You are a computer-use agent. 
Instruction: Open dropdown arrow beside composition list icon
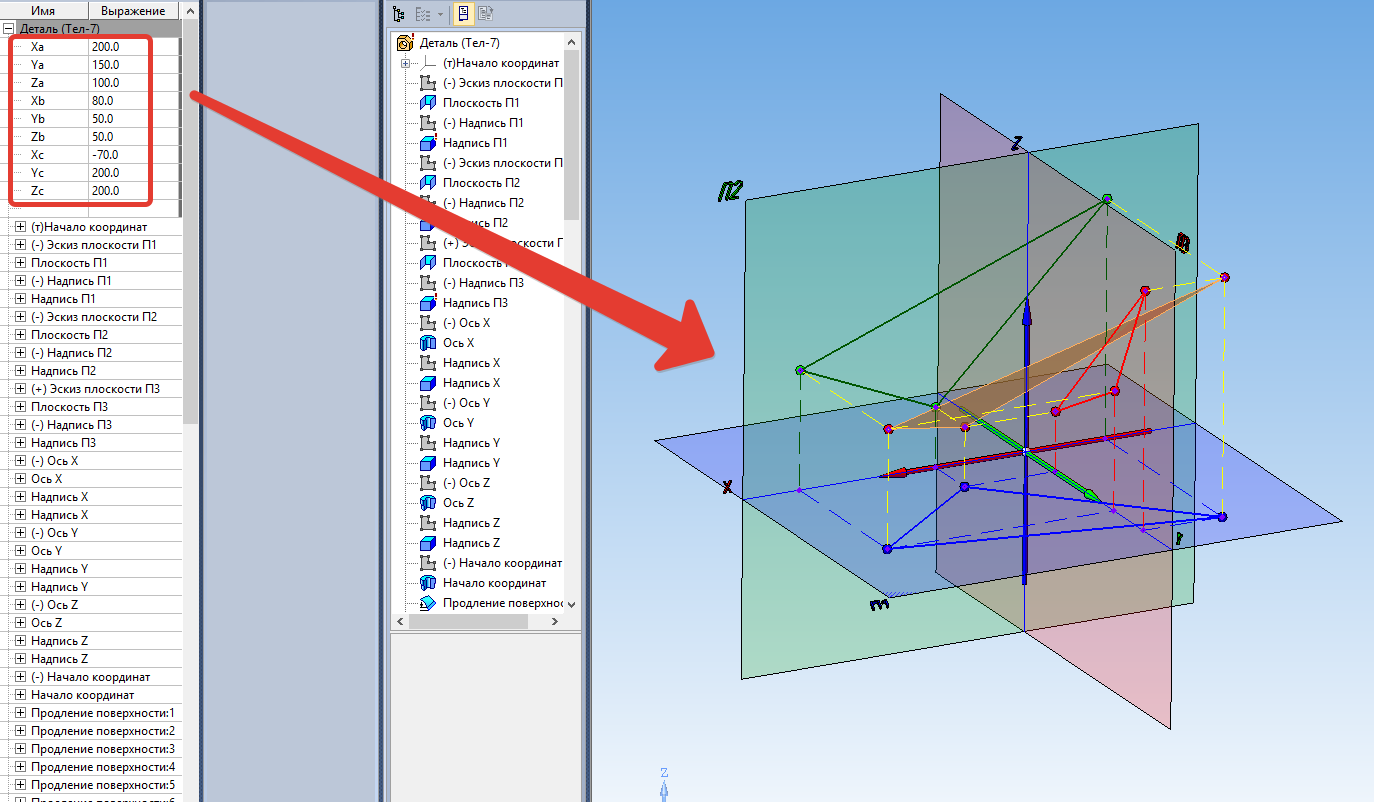tap(440, 14)
